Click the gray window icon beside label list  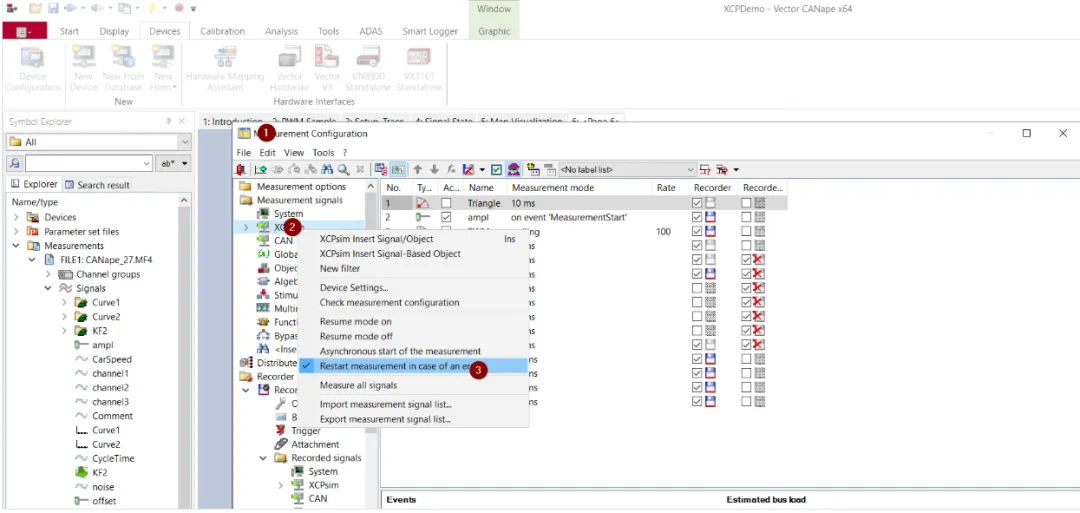click(x=550, y=169)
